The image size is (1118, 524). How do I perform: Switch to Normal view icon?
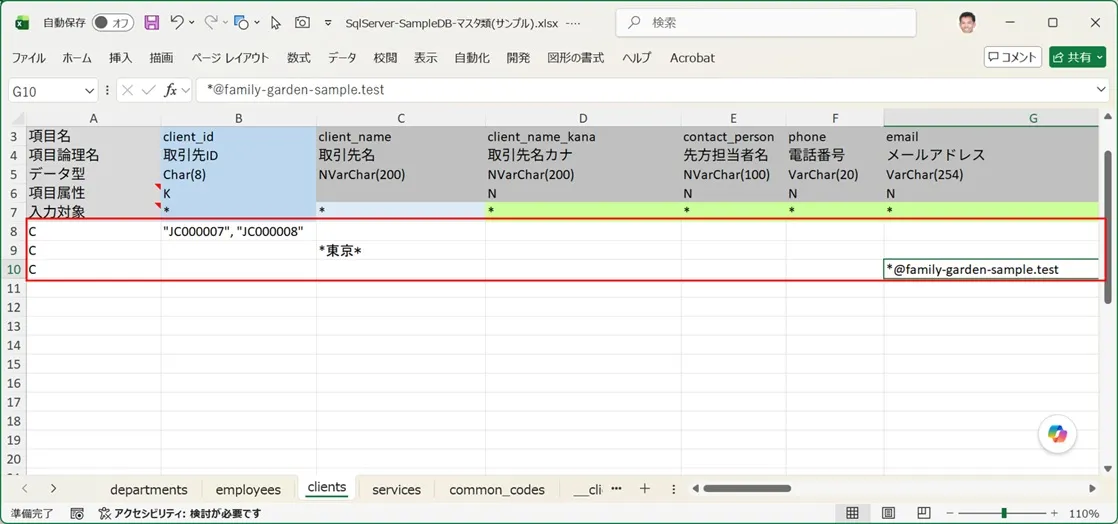pyautogui.click(x=852, y=513)
